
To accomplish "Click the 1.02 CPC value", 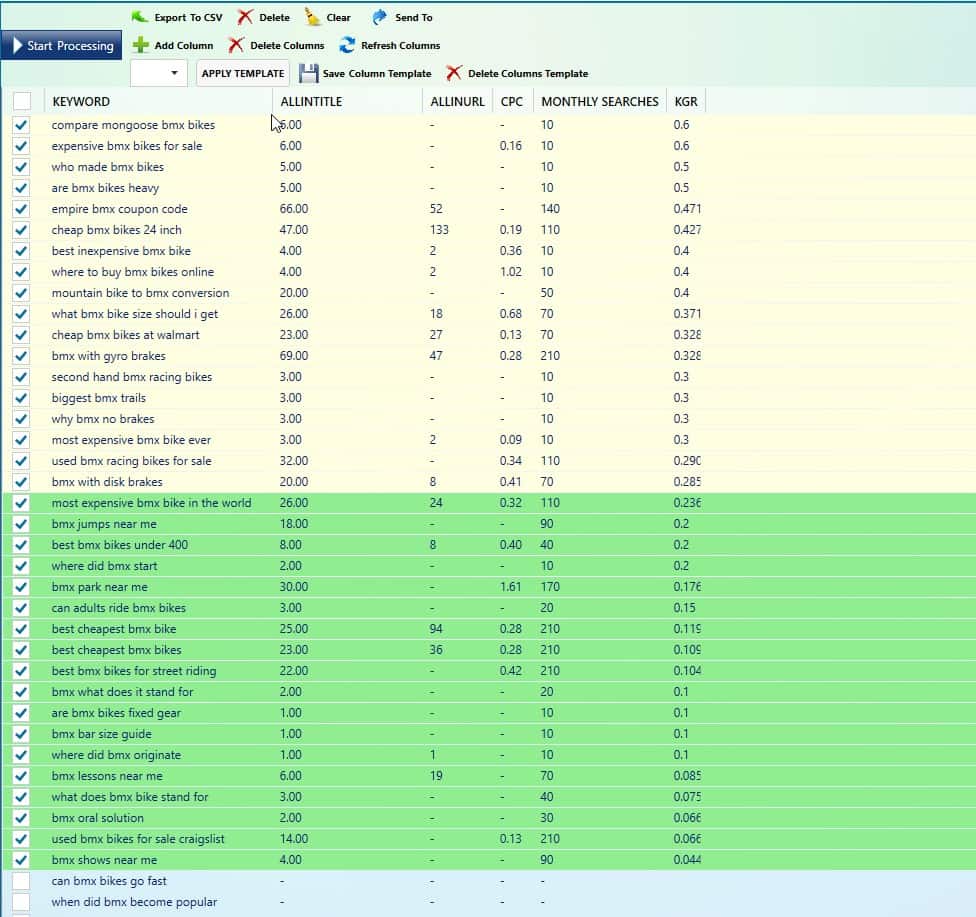I will pos(510,272).
